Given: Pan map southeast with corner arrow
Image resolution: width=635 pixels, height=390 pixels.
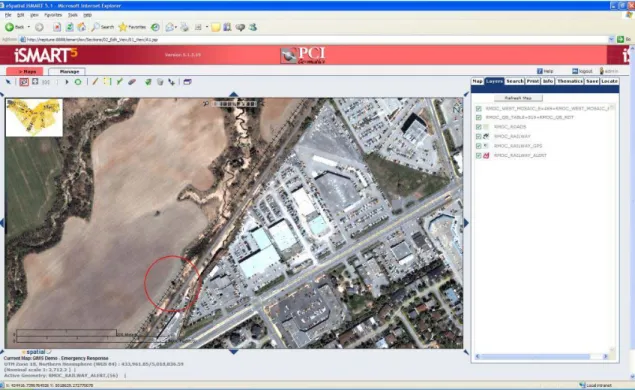Looking at the screenshot, I should [466, 352].
